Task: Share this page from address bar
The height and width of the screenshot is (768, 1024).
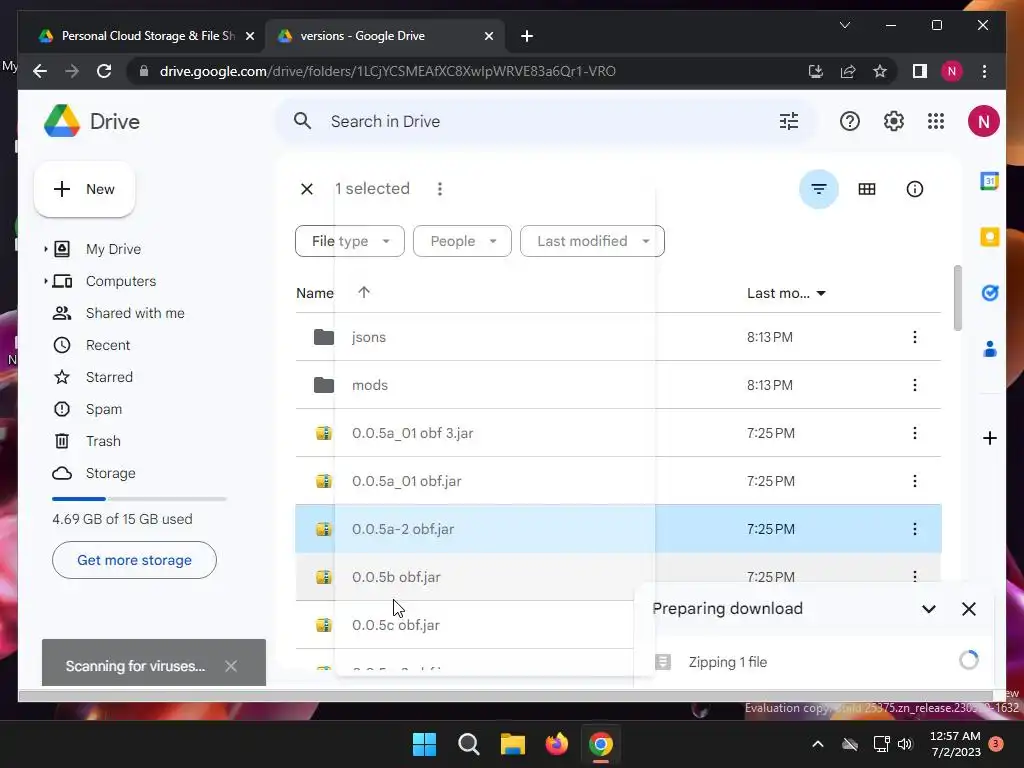Action: pos(848,71)
